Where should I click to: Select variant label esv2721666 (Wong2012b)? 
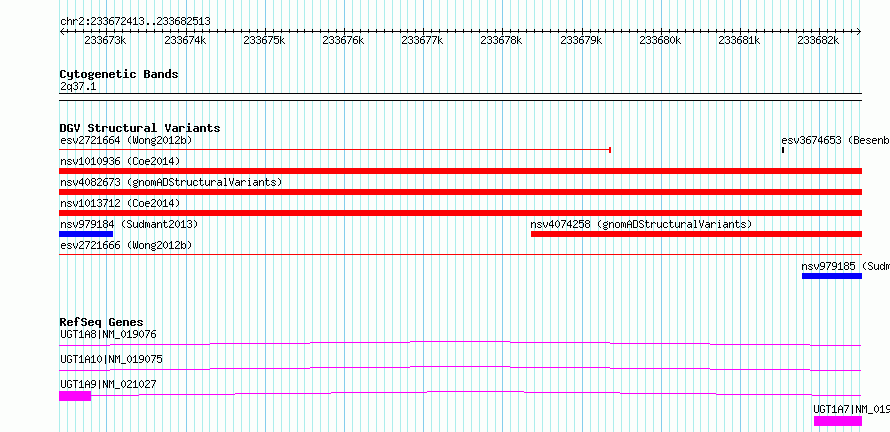point(126,245)
